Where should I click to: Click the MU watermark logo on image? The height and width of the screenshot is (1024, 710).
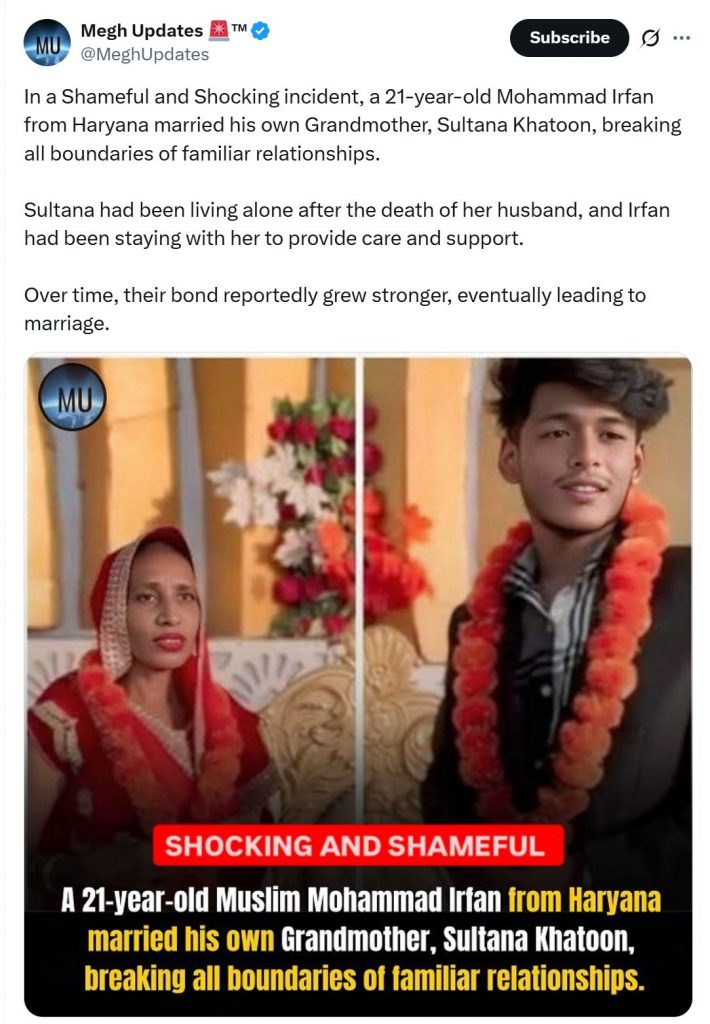pos(72,397)
